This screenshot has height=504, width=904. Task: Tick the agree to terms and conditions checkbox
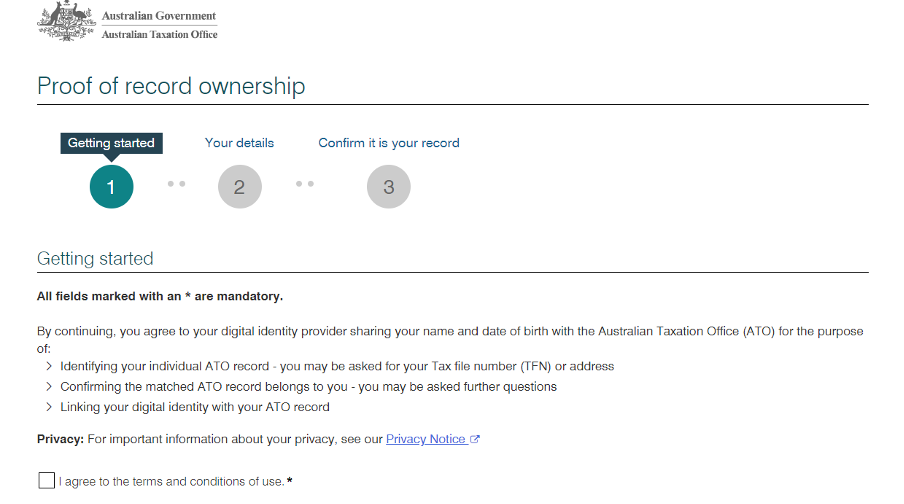click(47, 480)
